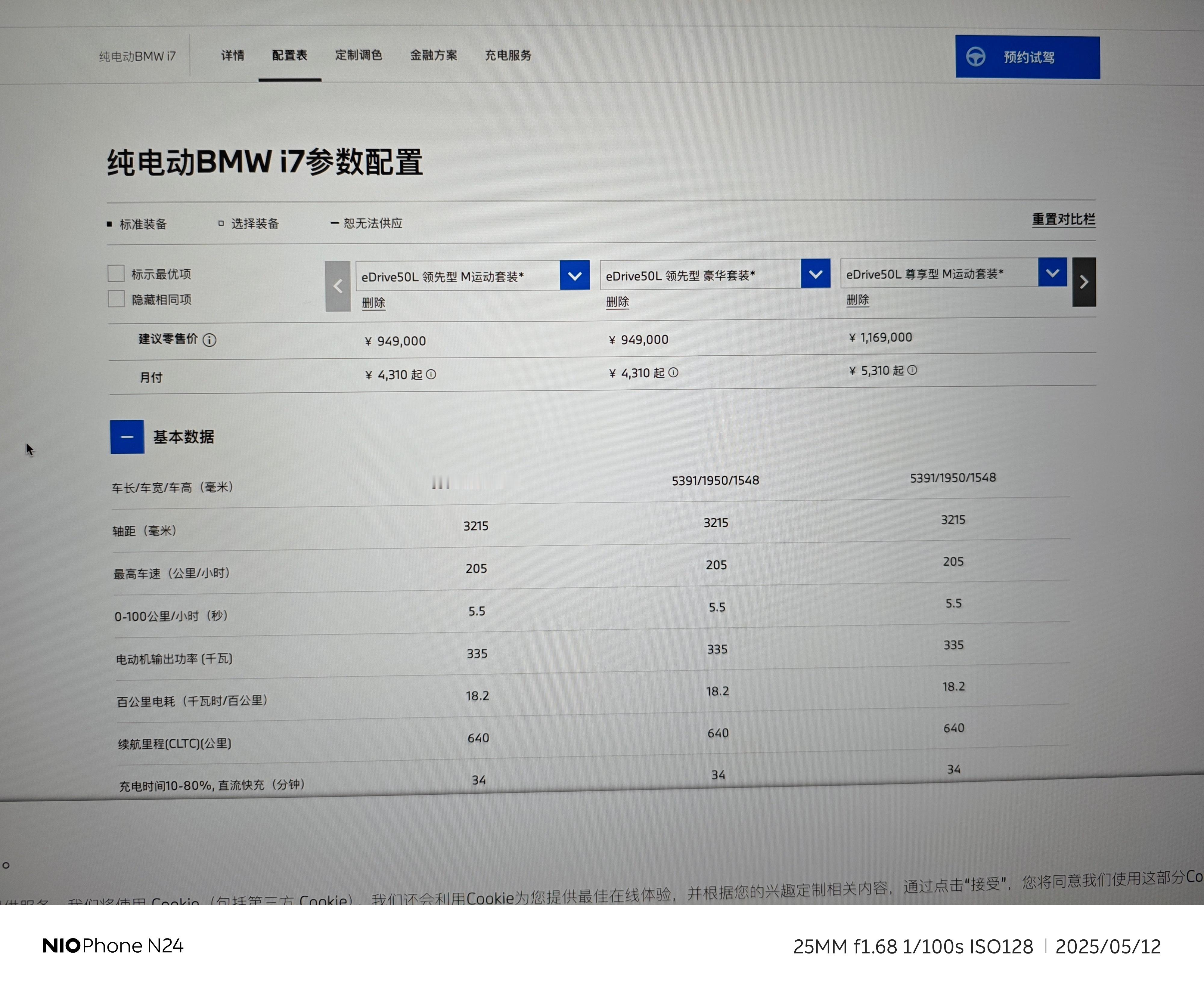
Task: Open the ¥ 5,310 monthly payment info icon
Action: point(912,370)
